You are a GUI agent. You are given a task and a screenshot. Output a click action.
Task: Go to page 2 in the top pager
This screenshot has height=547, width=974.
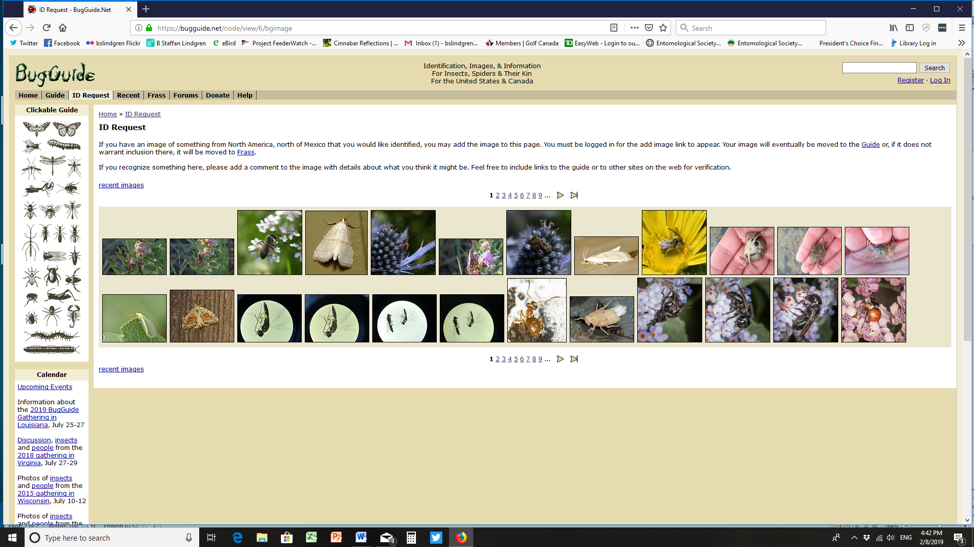(498, 195)
